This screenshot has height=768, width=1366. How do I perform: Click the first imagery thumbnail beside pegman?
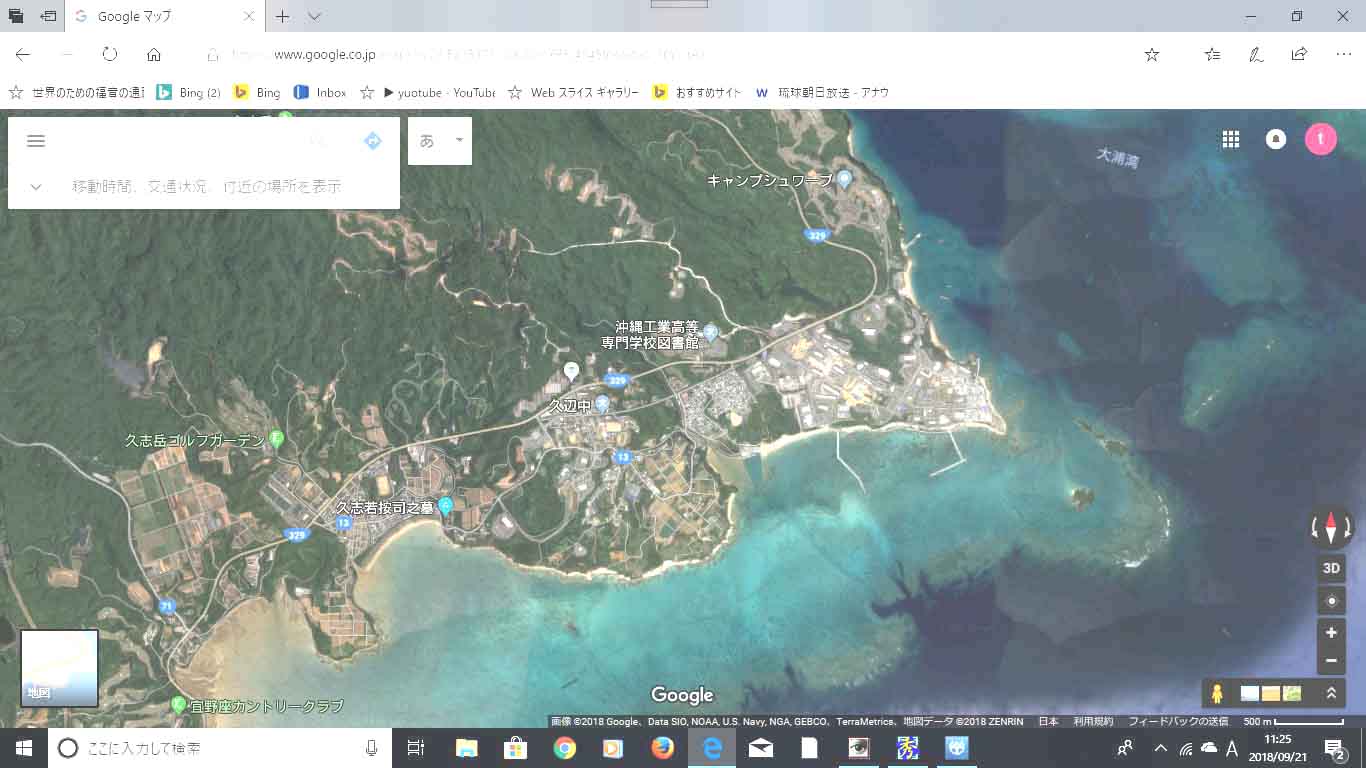(x=1249, y=693)
